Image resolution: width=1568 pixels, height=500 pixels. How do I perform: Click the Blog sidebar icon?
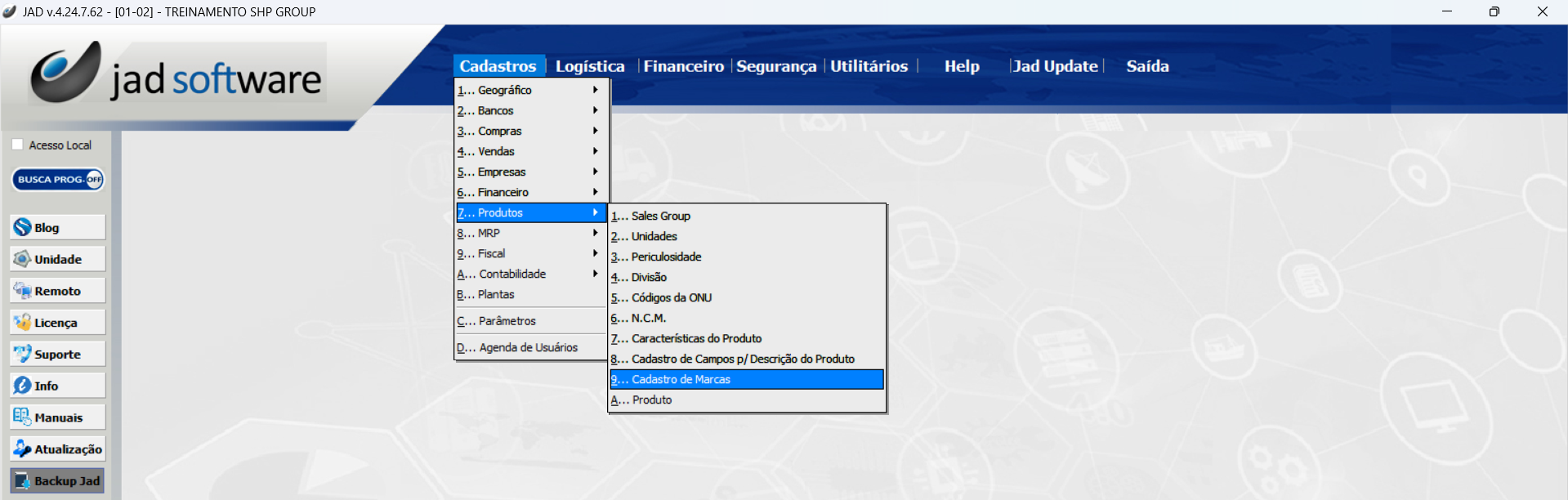(57, 228)
